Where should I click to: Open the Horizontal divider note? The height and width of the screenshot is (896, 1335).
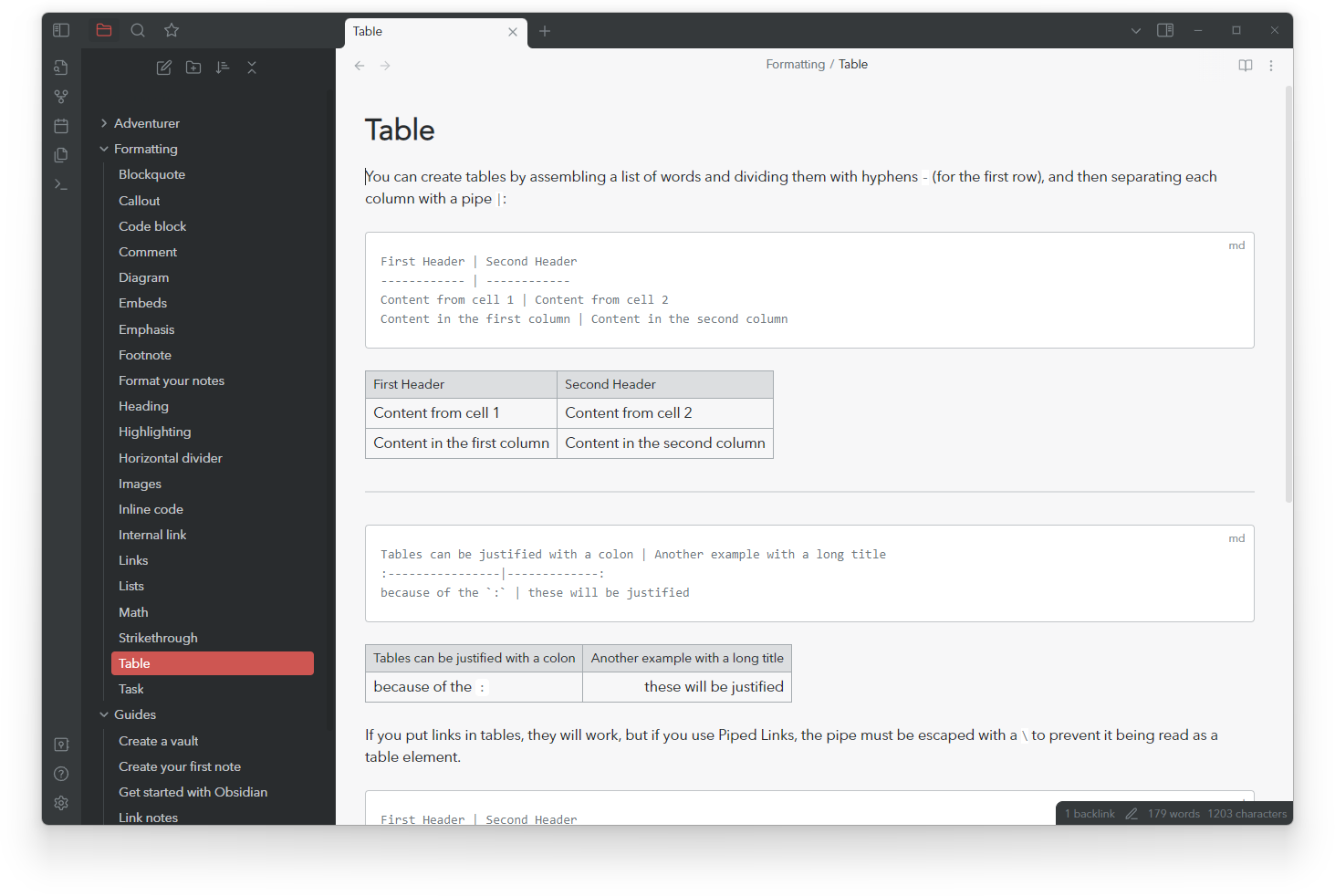point(171,458)
